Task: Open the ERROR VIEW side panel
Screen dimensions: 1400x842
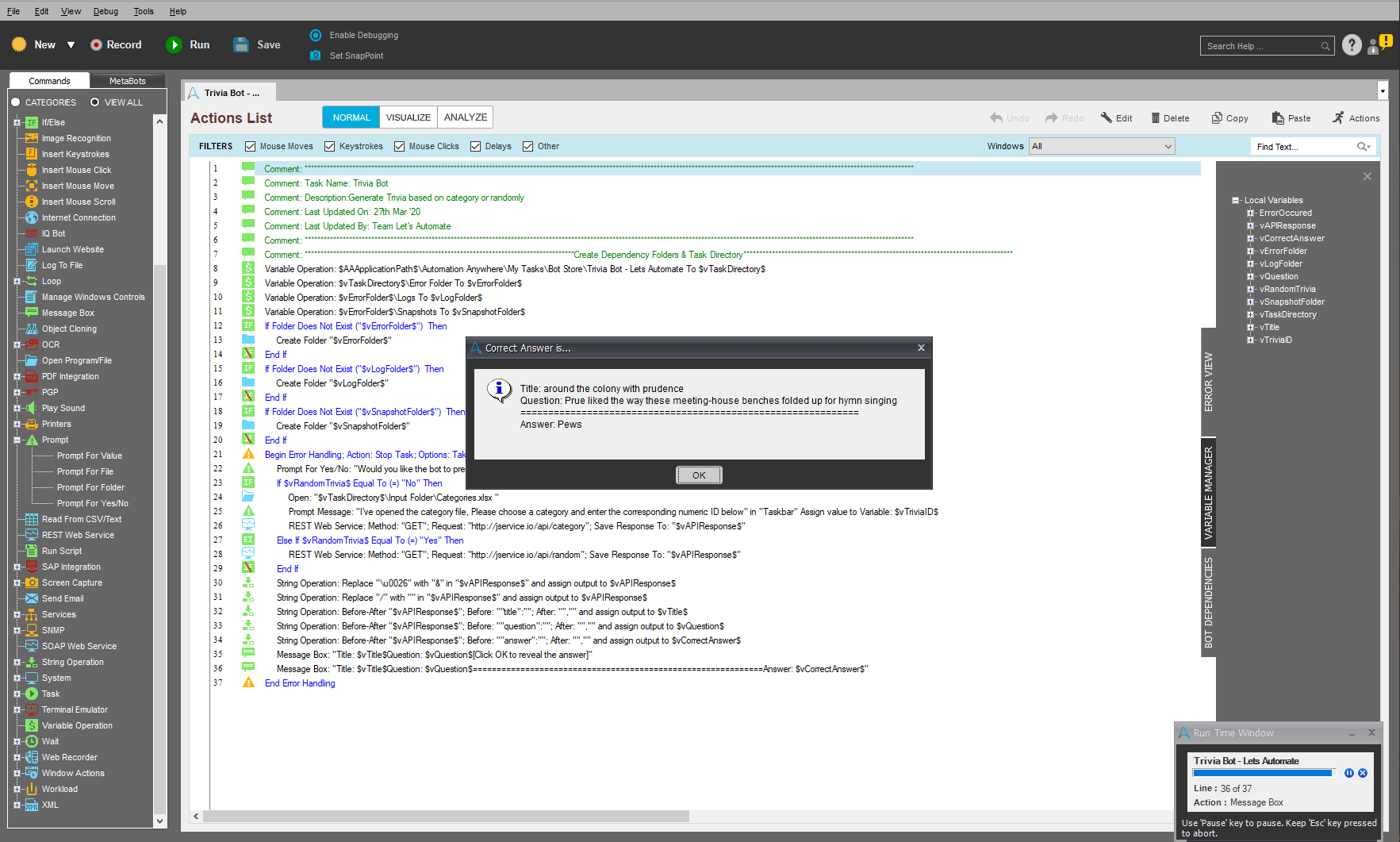Action: click(x=1208, y=382)
